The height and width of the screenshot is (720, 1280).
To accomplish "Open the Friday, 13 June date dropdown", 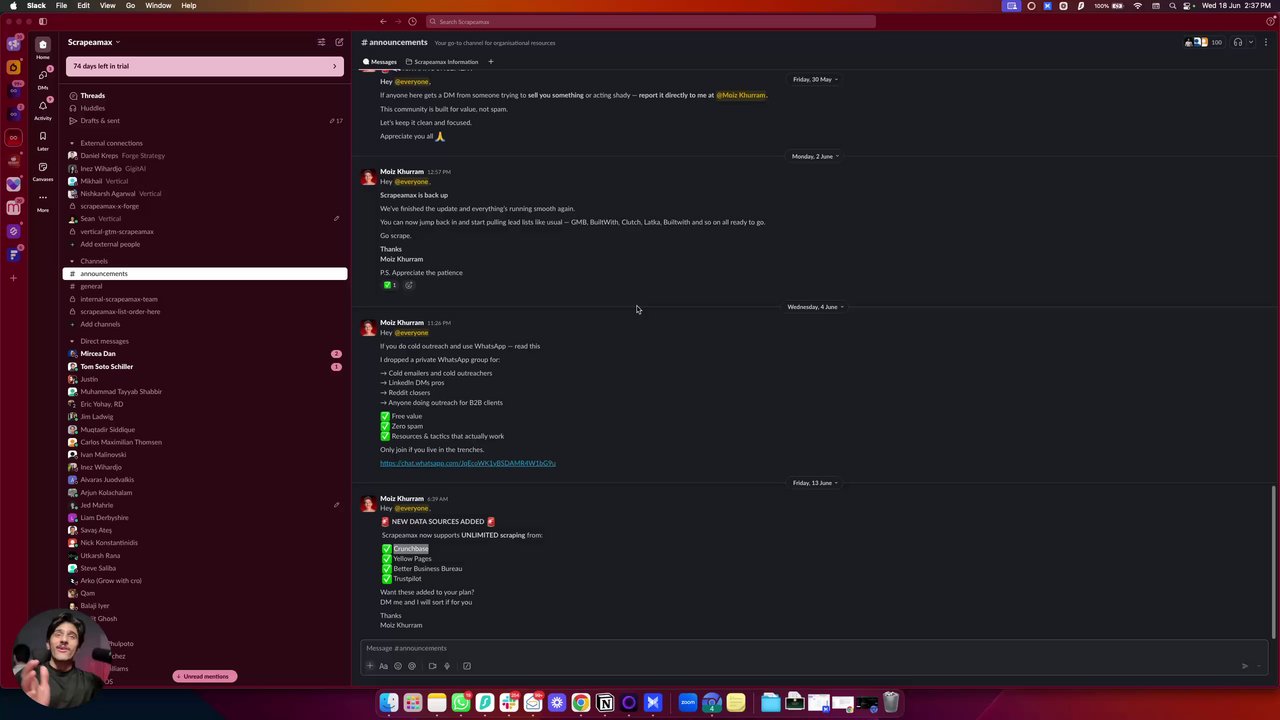I will pos(815,483).
